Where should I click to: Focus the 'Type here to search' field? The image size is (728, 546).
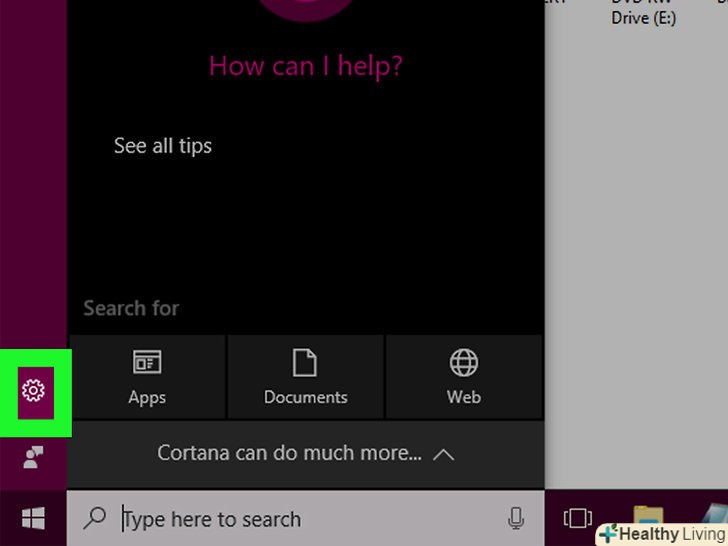(300, 519)
